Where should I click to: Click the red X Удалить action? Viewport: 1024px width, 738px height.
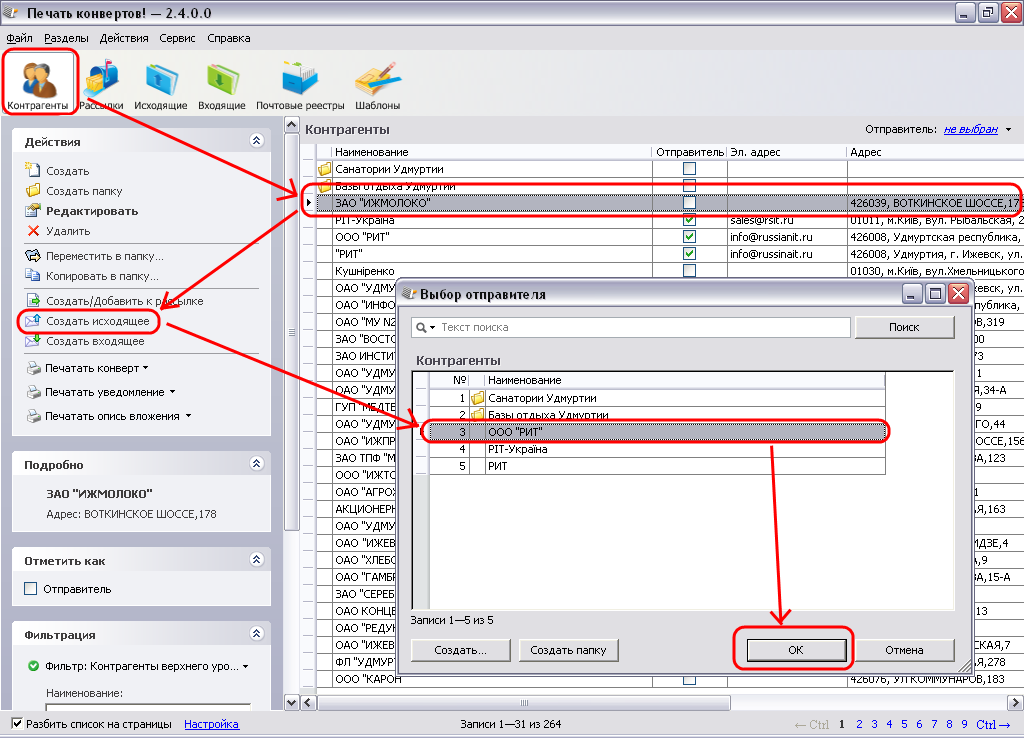click(x=67, y=231)
